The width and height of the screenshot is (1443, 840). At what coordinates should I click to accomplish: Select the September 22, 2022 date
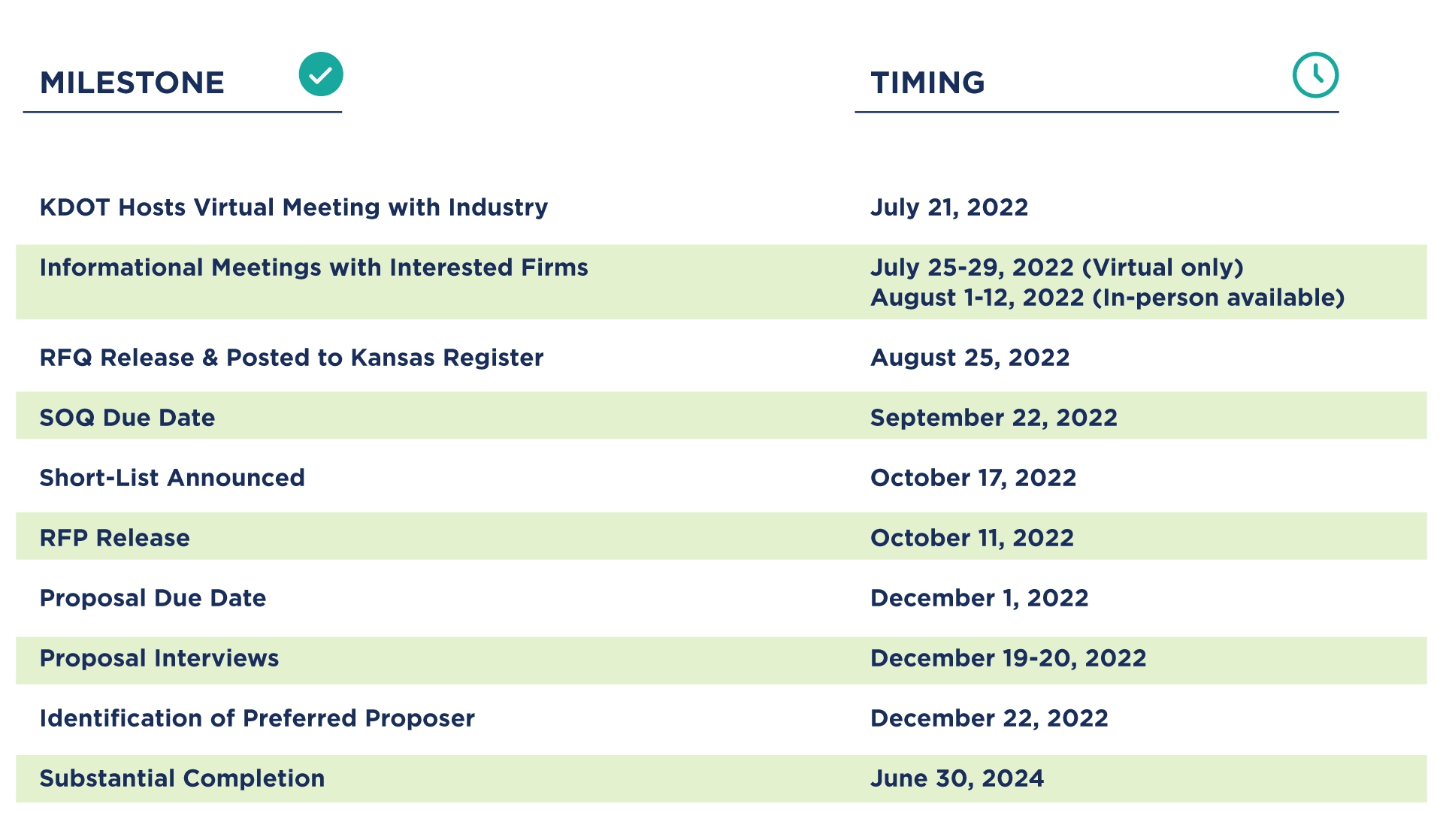click(994, 418)
